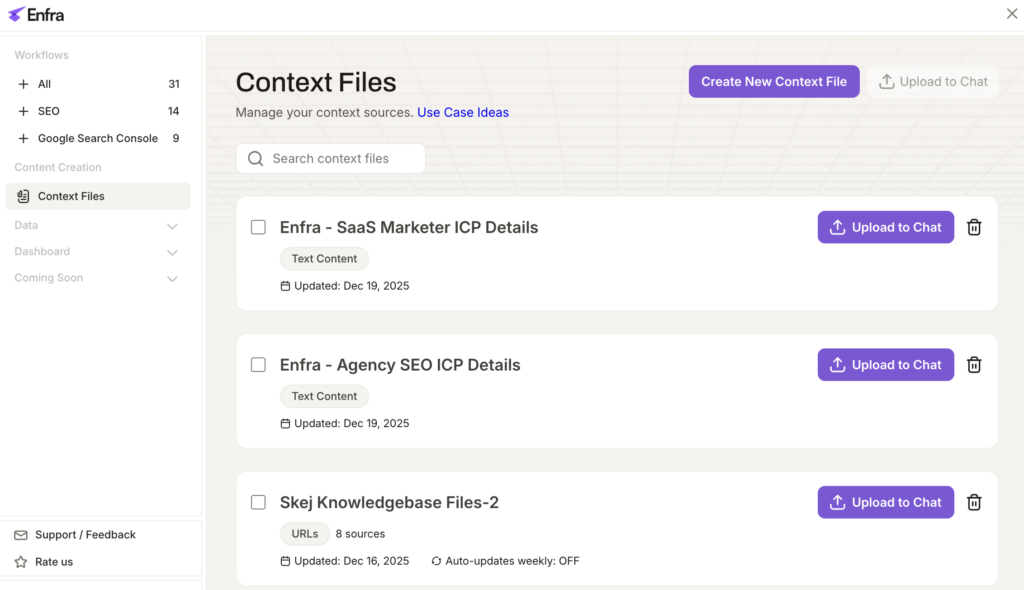The width and height of the screenshot is (1024, 590).
Task: Click the envelope Support / Feedback icon
Action: [x=21, y=535]
